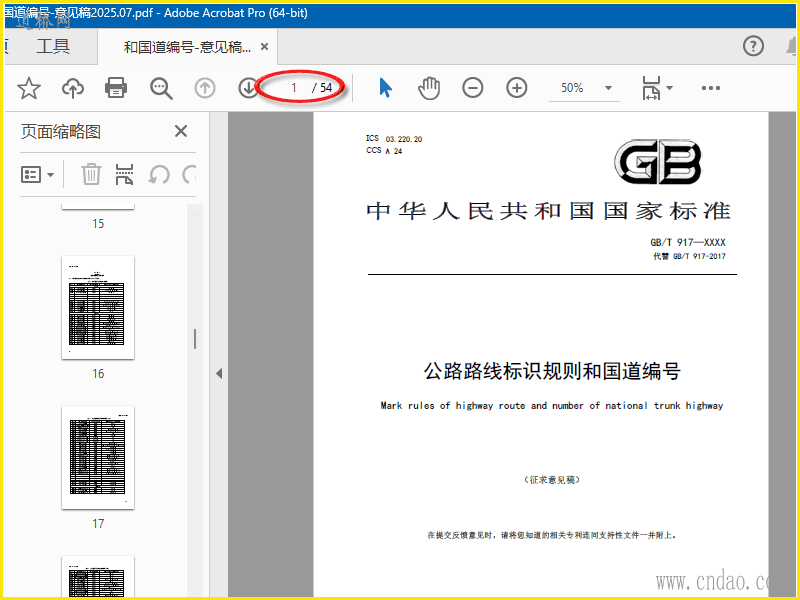Rotate pages counterclockwise

click(x=159, y=174)
